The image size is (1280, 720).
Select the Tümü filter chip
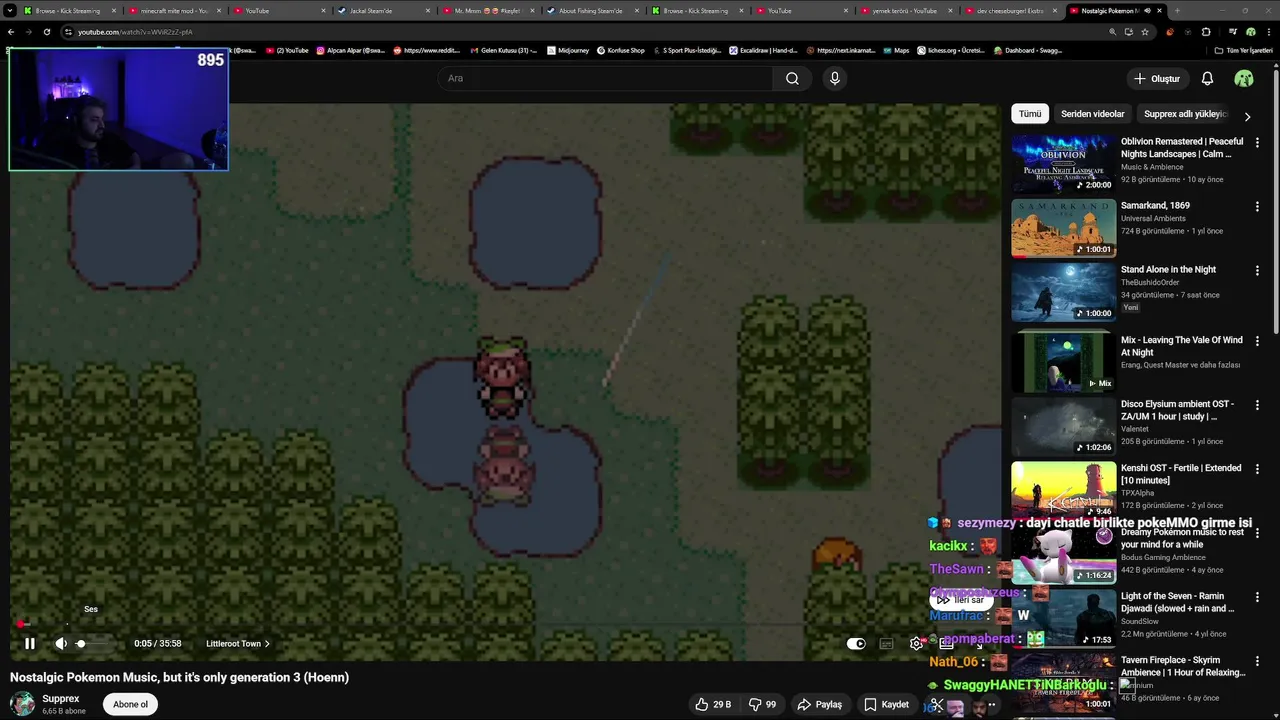pyautogui.click(x=1030, y=114)
